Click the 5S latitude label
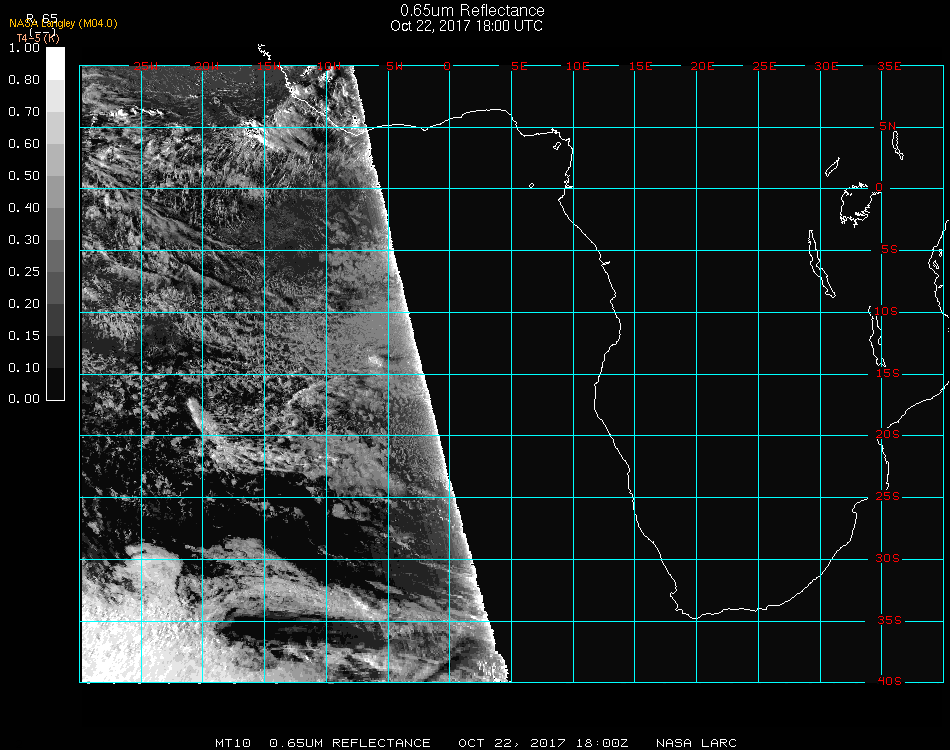Image resolution: width=950 pixels, height=750 pixels. [889, 250]
